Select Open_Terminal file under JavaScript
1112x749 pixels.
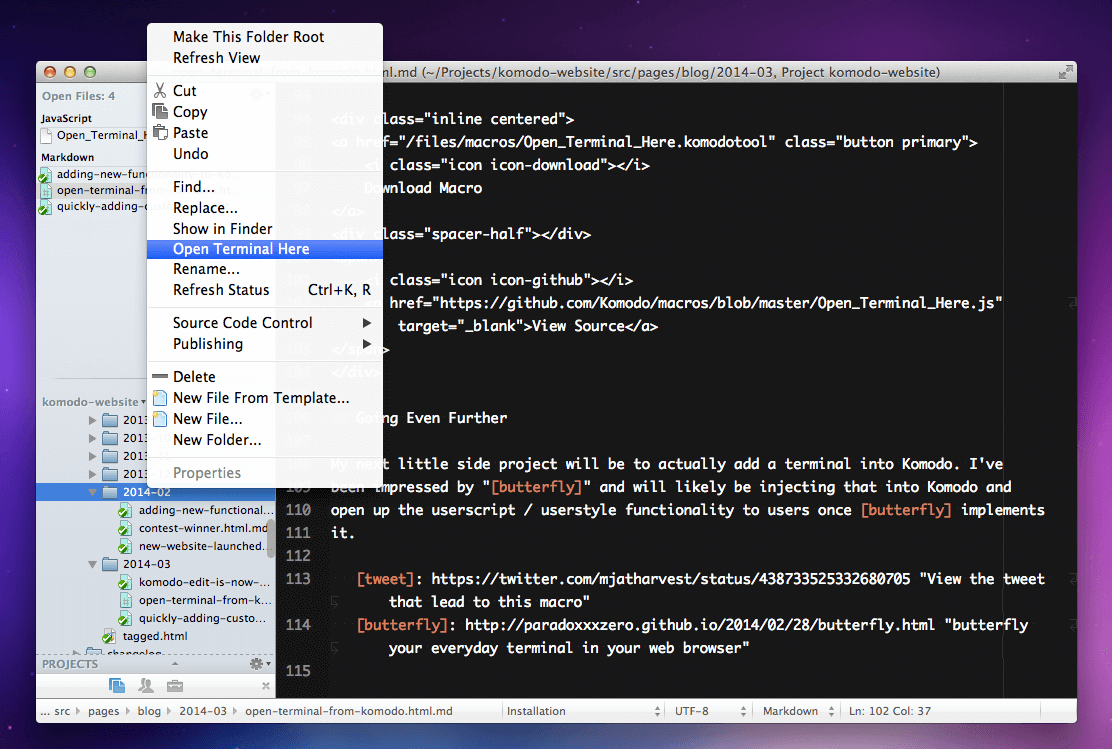click(x=94, y=135)
